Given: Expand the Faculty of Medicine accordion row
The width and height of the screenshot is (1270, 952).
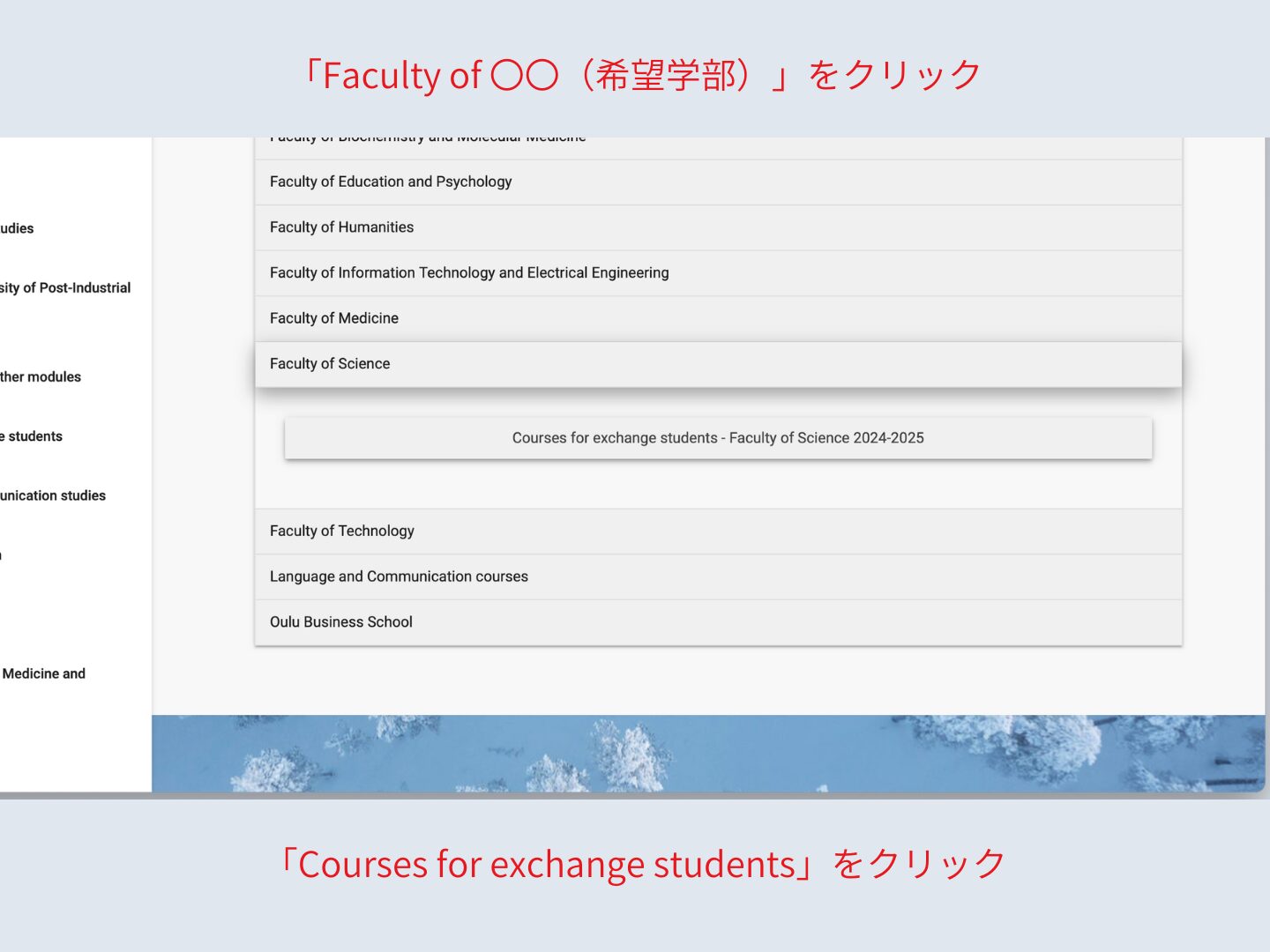Looking at the screenshot, I should 334,318.
